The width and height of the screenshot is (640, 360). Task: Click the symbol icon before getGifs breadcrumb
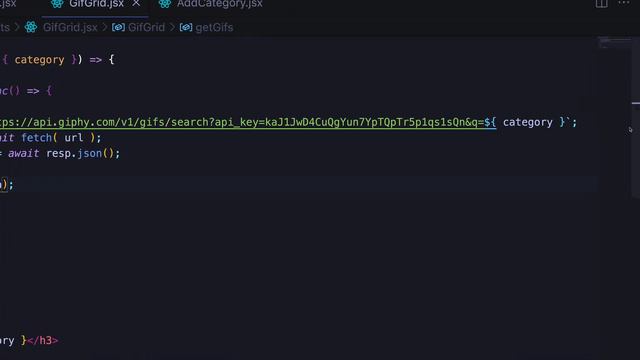point(186,27)
